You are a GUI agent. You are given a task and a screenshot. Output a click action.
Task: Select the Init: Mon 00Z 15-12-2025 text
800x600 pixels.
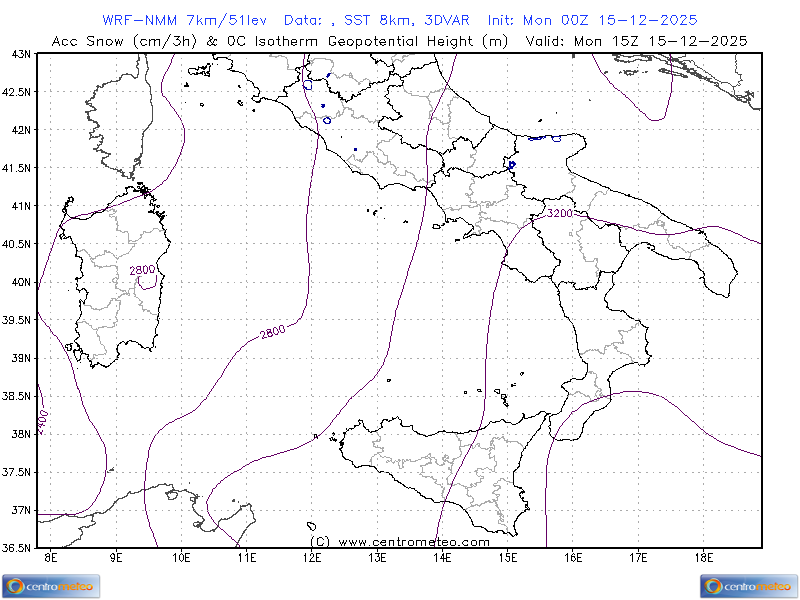click(592, 20)
